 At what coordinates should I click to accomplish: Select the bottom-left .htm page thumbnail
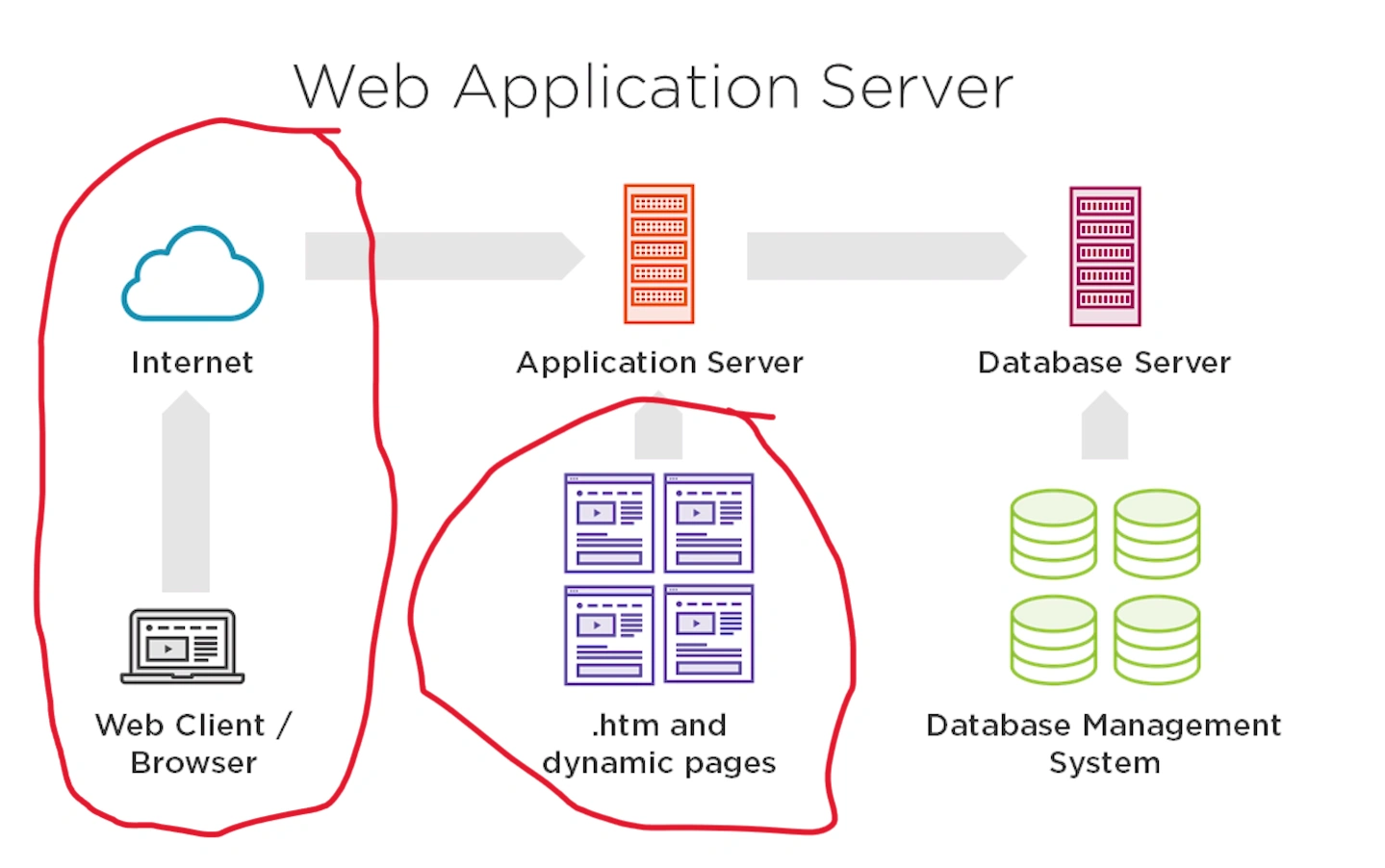608,635
